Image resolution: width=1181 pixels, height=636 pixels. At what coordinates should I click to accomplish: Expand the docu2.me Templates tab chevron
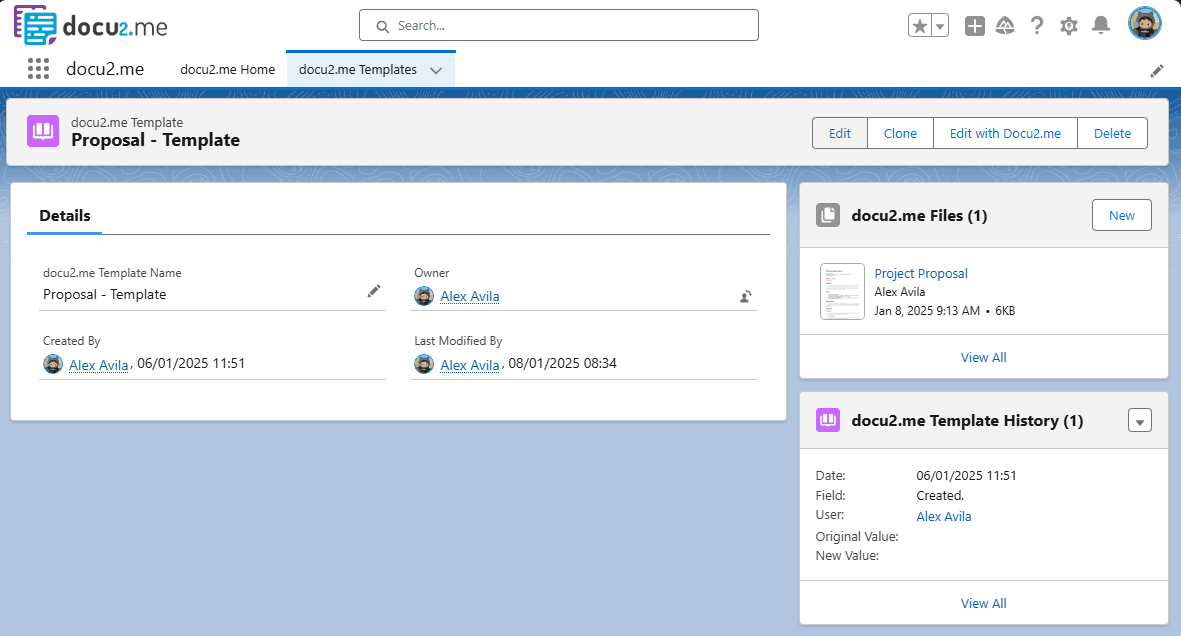435,70
